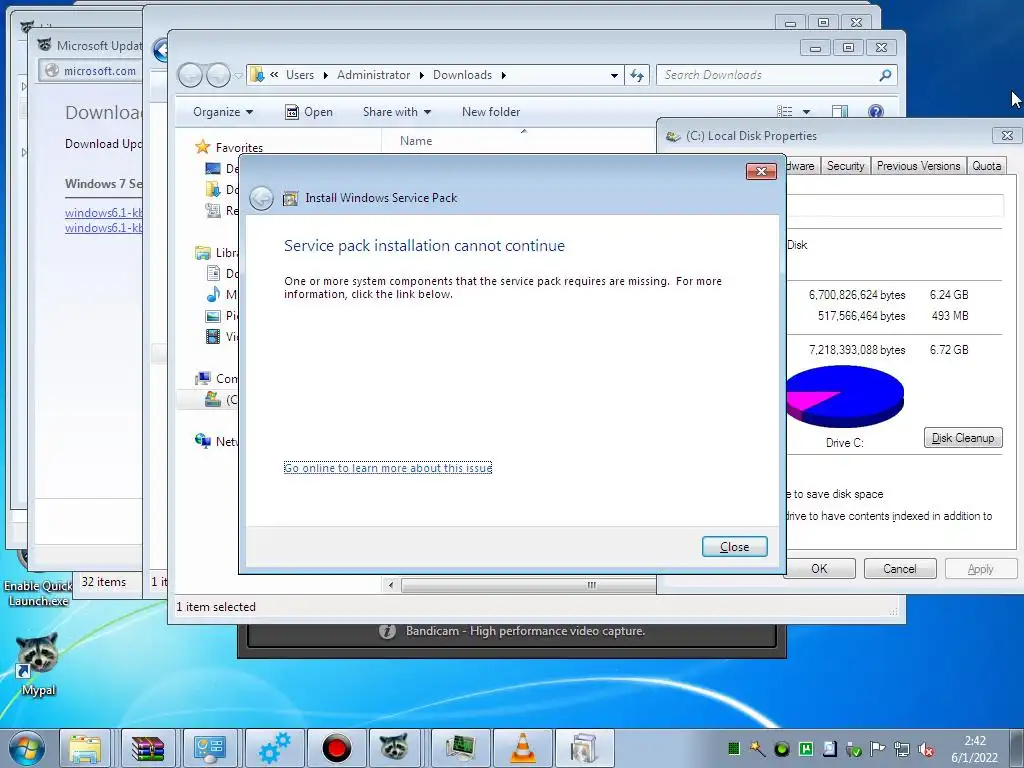Click the Explorer back navigation button
Viewport: 1024px width, 768px height.
coord(190,76)
